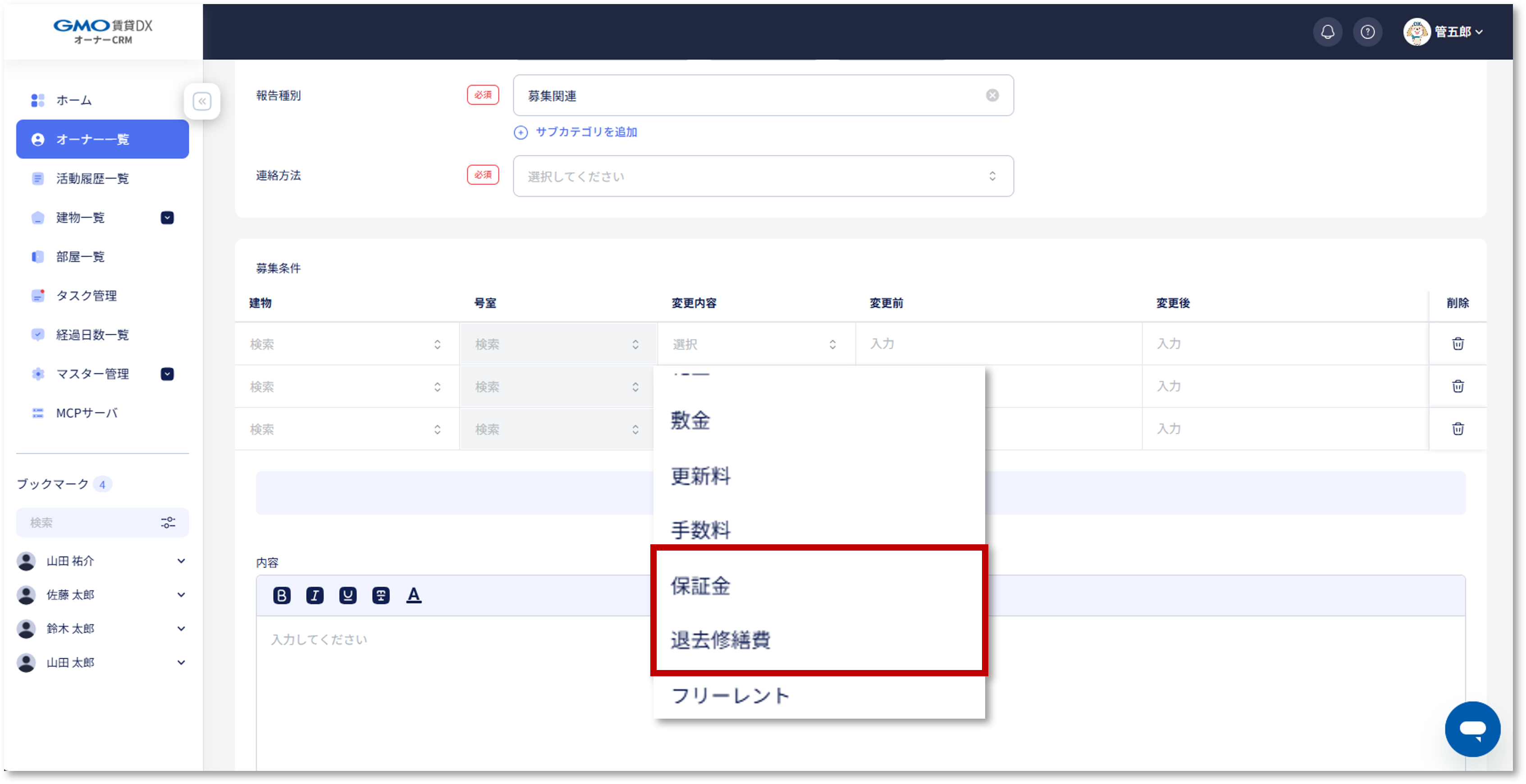The width and height of the screenshot is (1526, 784).
Task: Delete the third 募集条件 row with trash icon
Action: (1458, 428)
